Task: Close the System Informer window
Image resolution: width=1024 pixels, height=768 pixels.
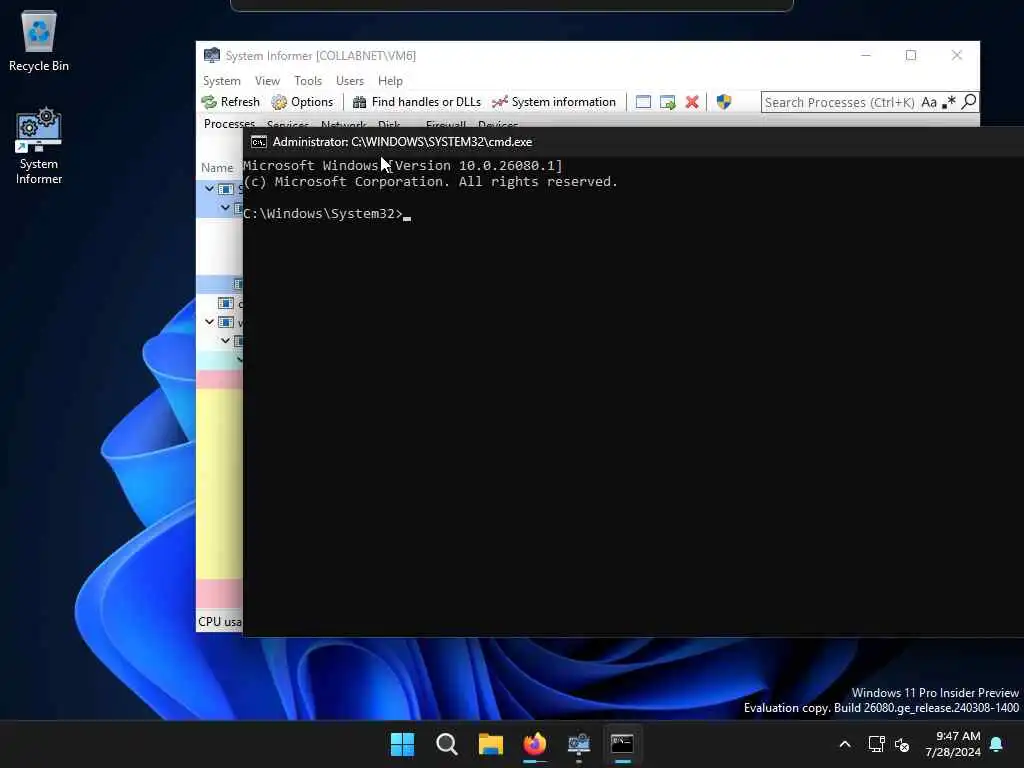Action: 957,56
